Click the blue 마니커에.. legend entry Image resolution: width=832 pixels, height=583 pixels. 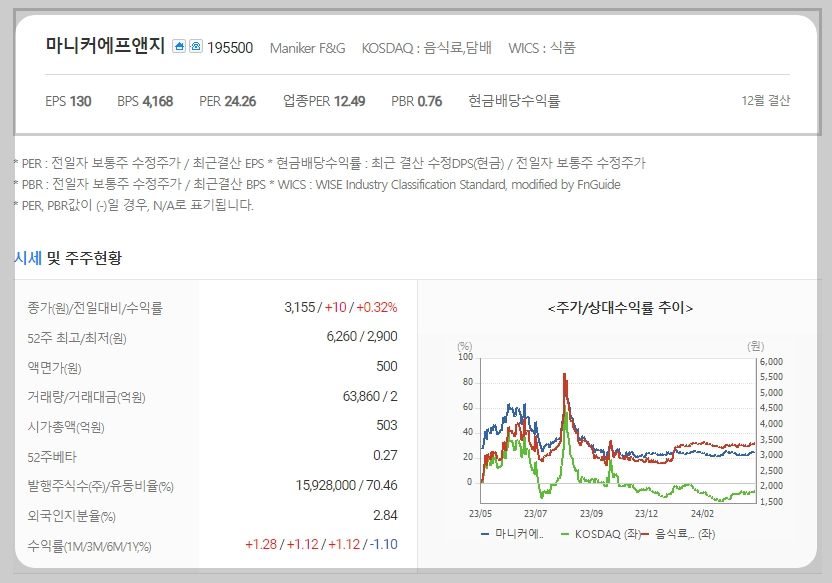pos(512,534)
